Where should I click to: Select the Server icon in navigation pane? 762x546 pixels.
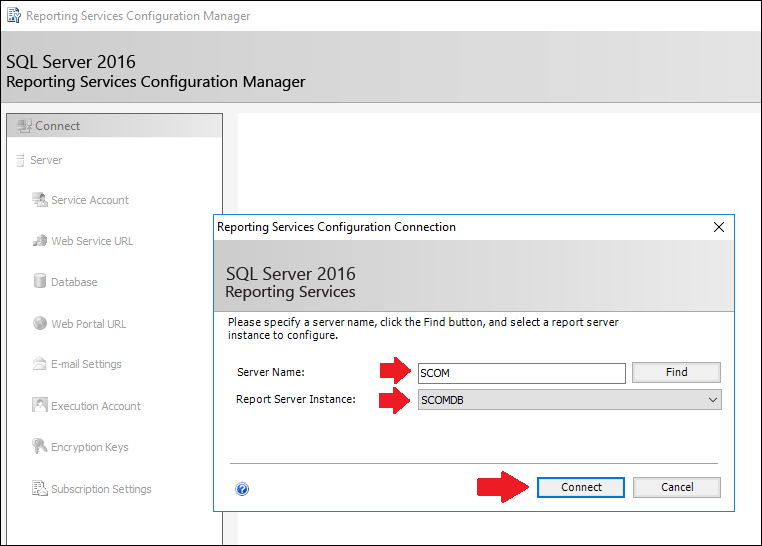[x=20, y=160]
